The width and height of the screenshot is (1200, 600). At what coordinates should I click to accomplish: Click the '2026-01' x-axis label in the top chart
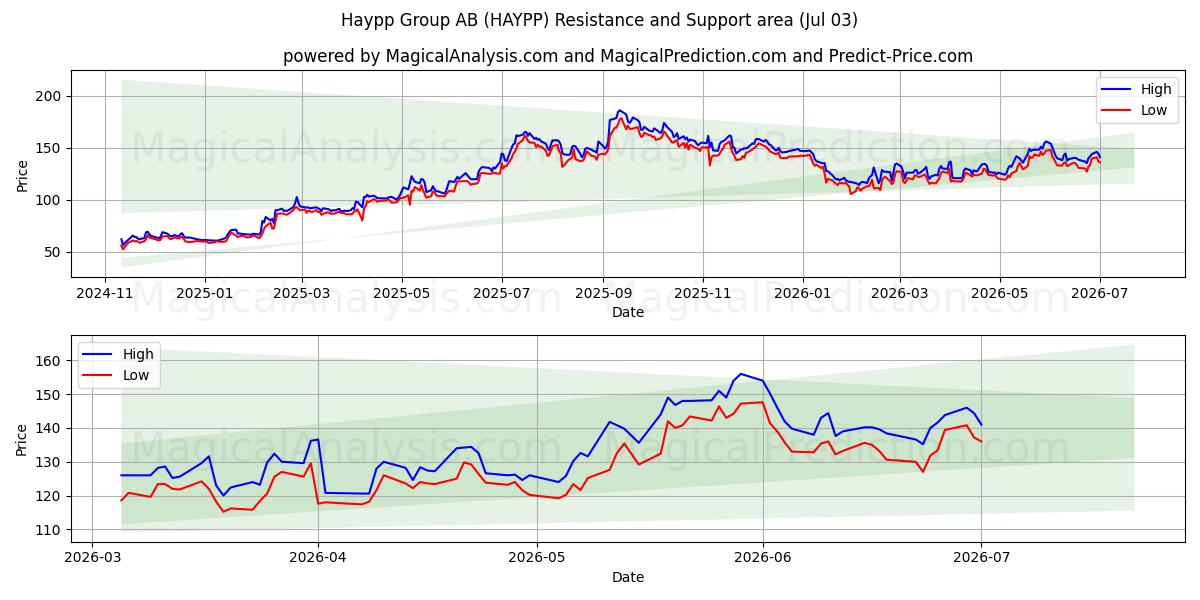coord(802,294)
